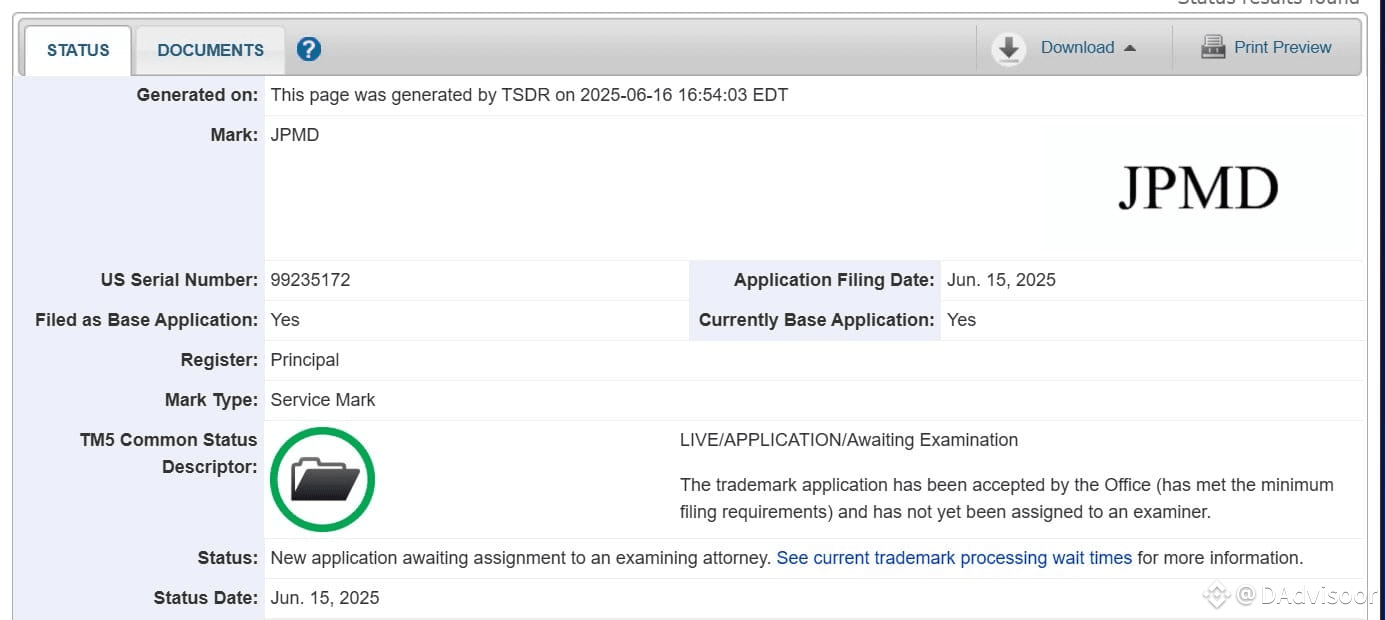Click the 'Currently Base Application:' label

tap(817, 320)
